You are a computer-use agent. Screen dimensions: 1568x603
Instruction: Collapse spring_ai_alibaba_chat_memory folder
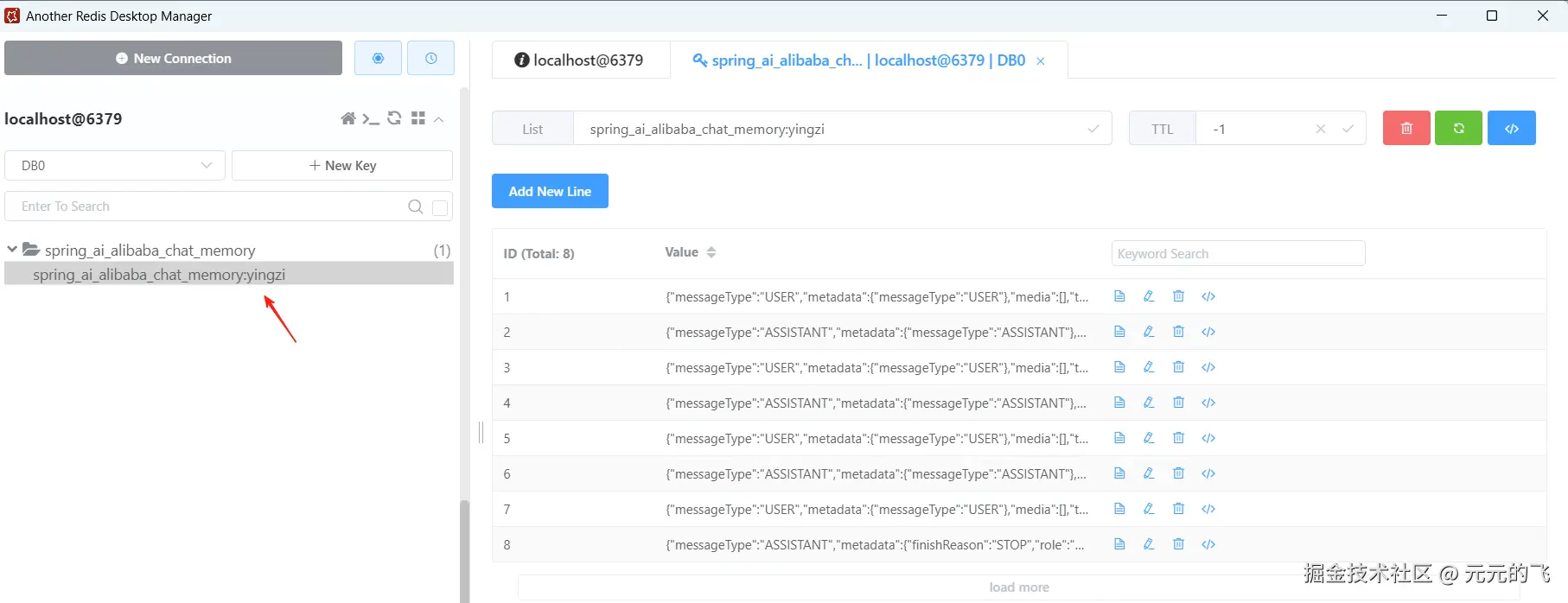pyautogui.click(x=12, y=250)
